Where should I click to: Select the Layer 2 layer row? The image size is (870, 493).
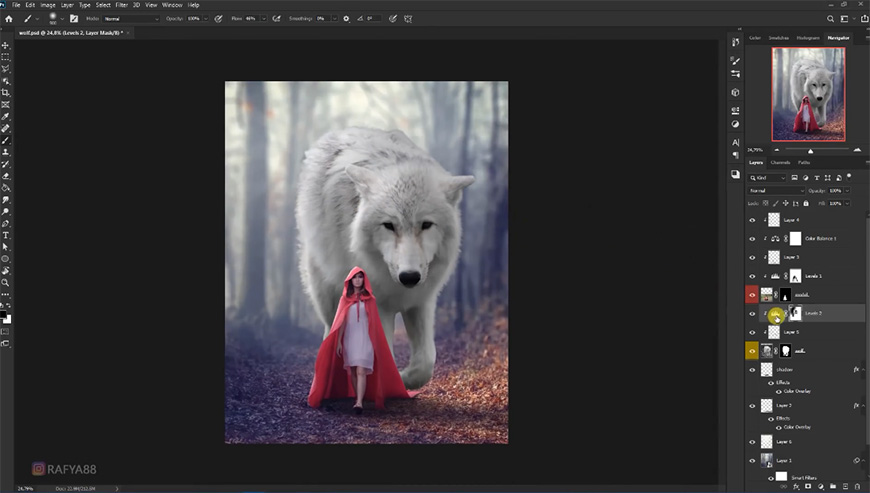point(807,406)
